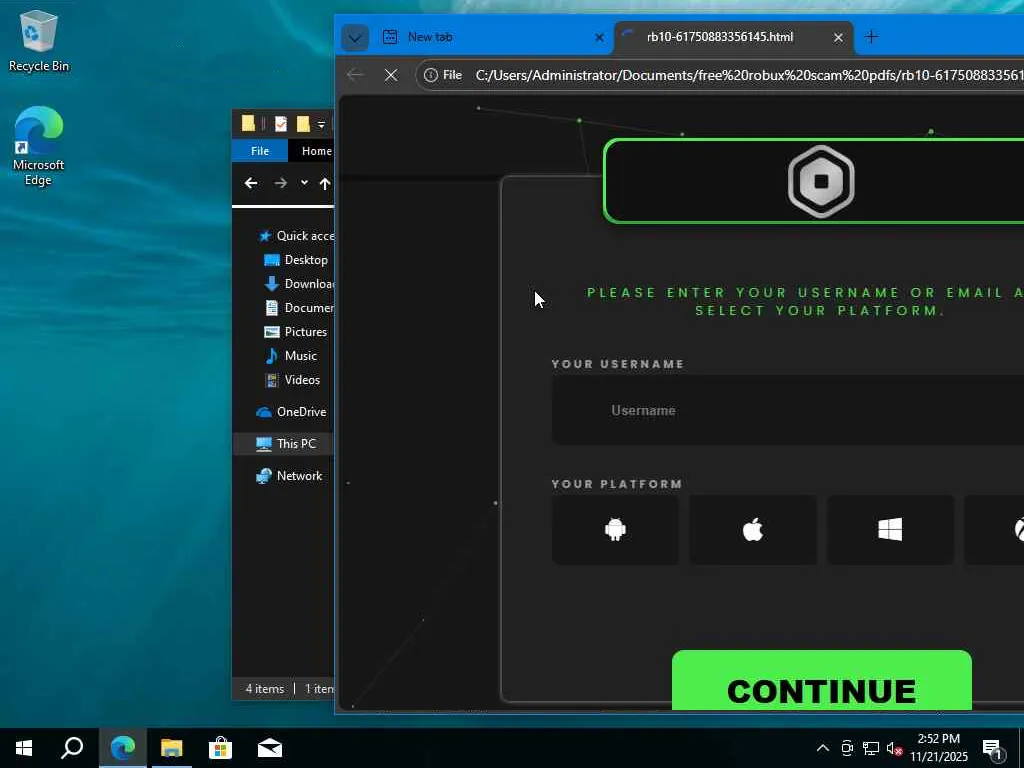Launch Microsoft Edge from the desktop shortcut
Image resolution: width=1024 pixels, height=768 pixels.
pos(39,146)
